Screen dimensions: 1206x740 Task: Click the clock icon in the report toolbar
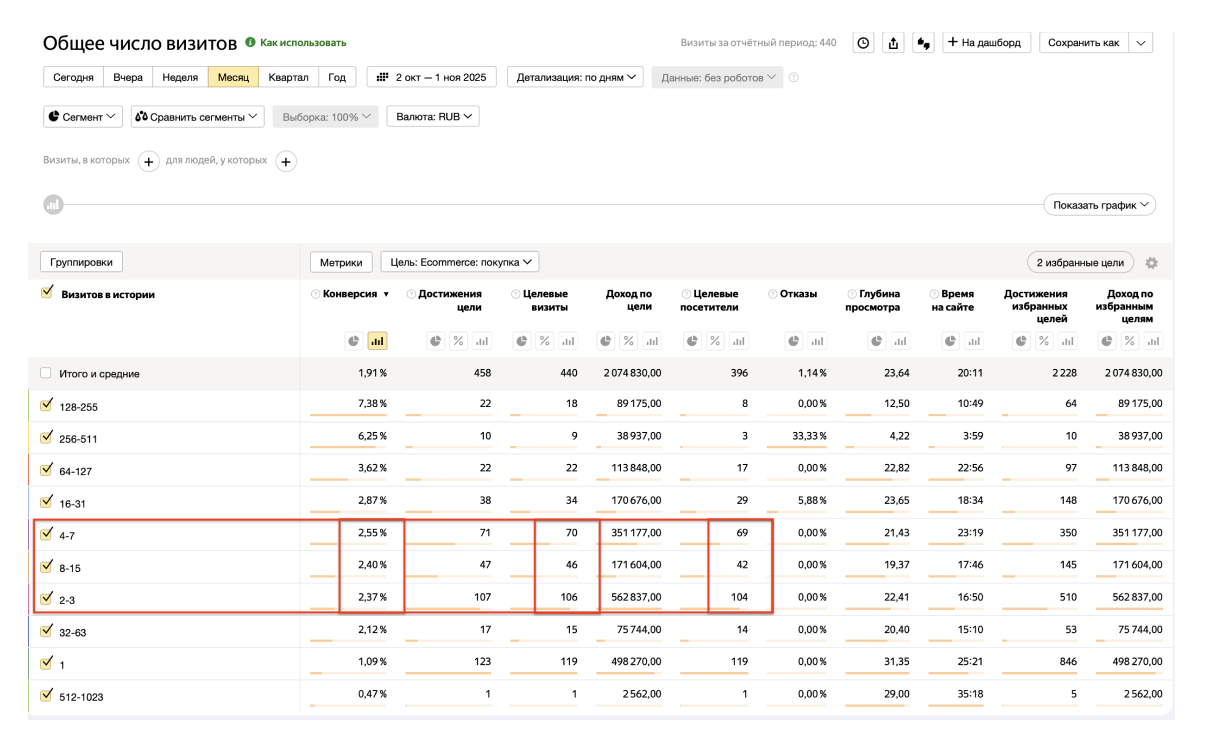click(863, 43)
